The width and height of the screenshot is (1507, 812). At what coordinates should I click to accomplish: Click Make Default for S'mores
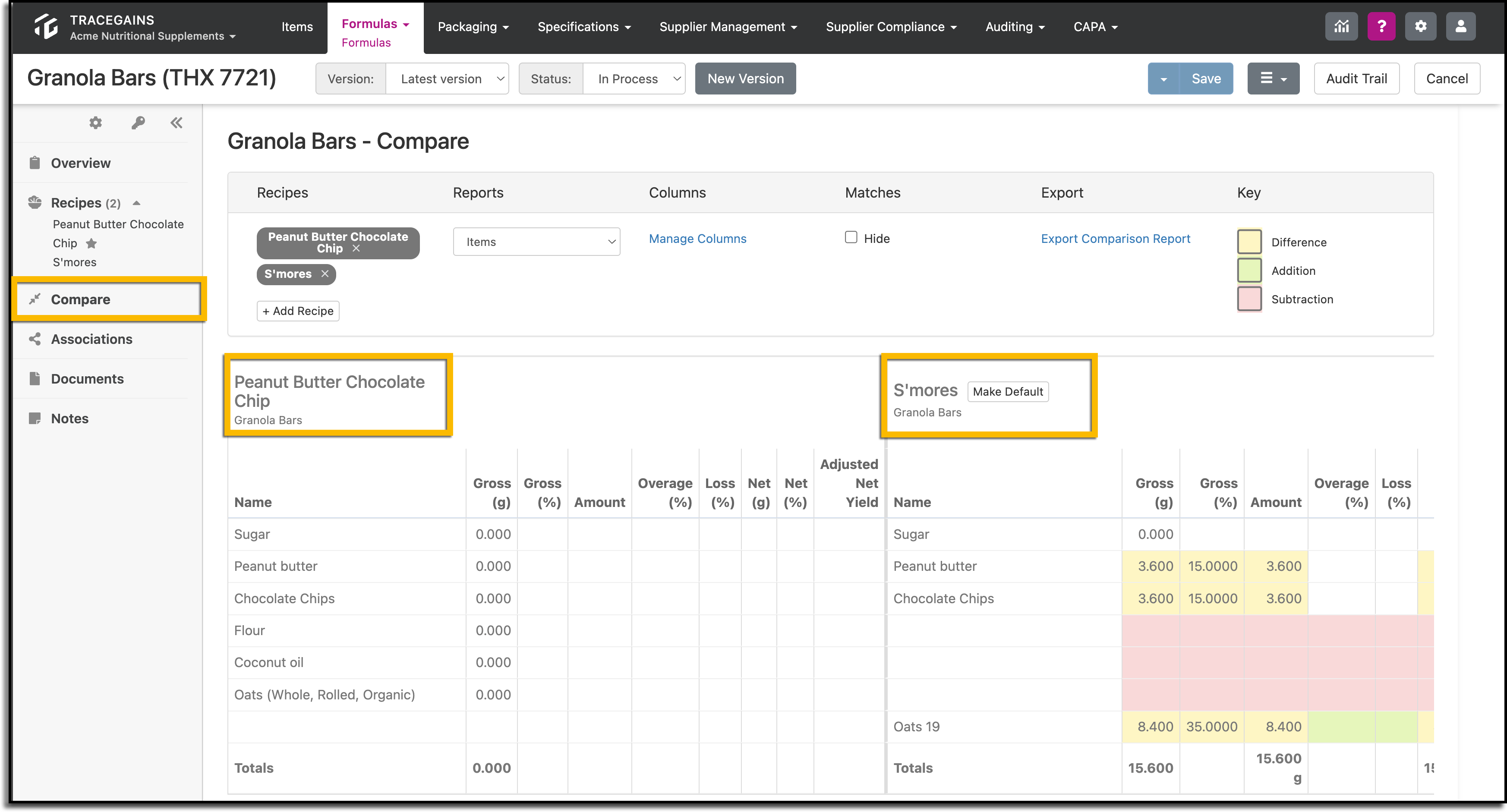(x=1007, y=391)
